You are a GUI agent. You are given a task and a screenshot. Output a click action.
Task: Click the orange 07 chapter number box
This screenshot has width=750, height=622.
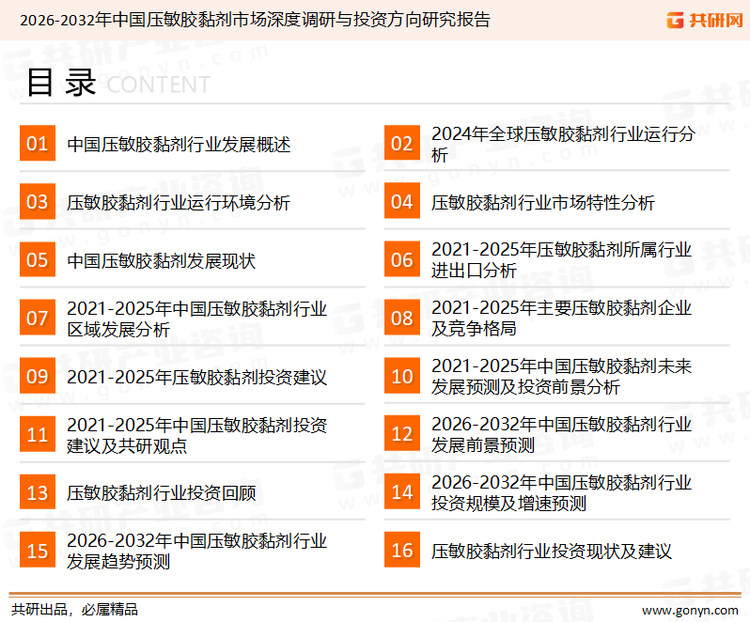click(x=37, y=318)
